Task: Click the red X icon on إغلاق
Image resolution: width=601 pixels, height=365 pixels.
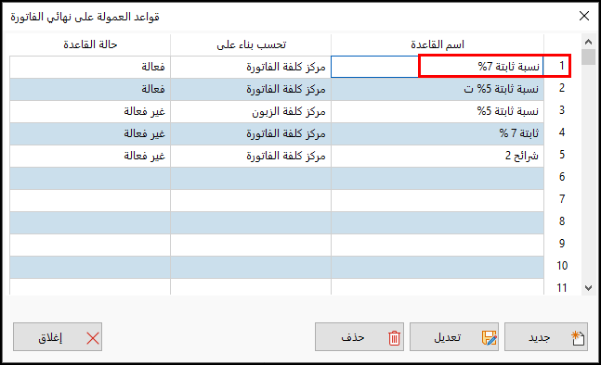Action: (x=93, y=339)
